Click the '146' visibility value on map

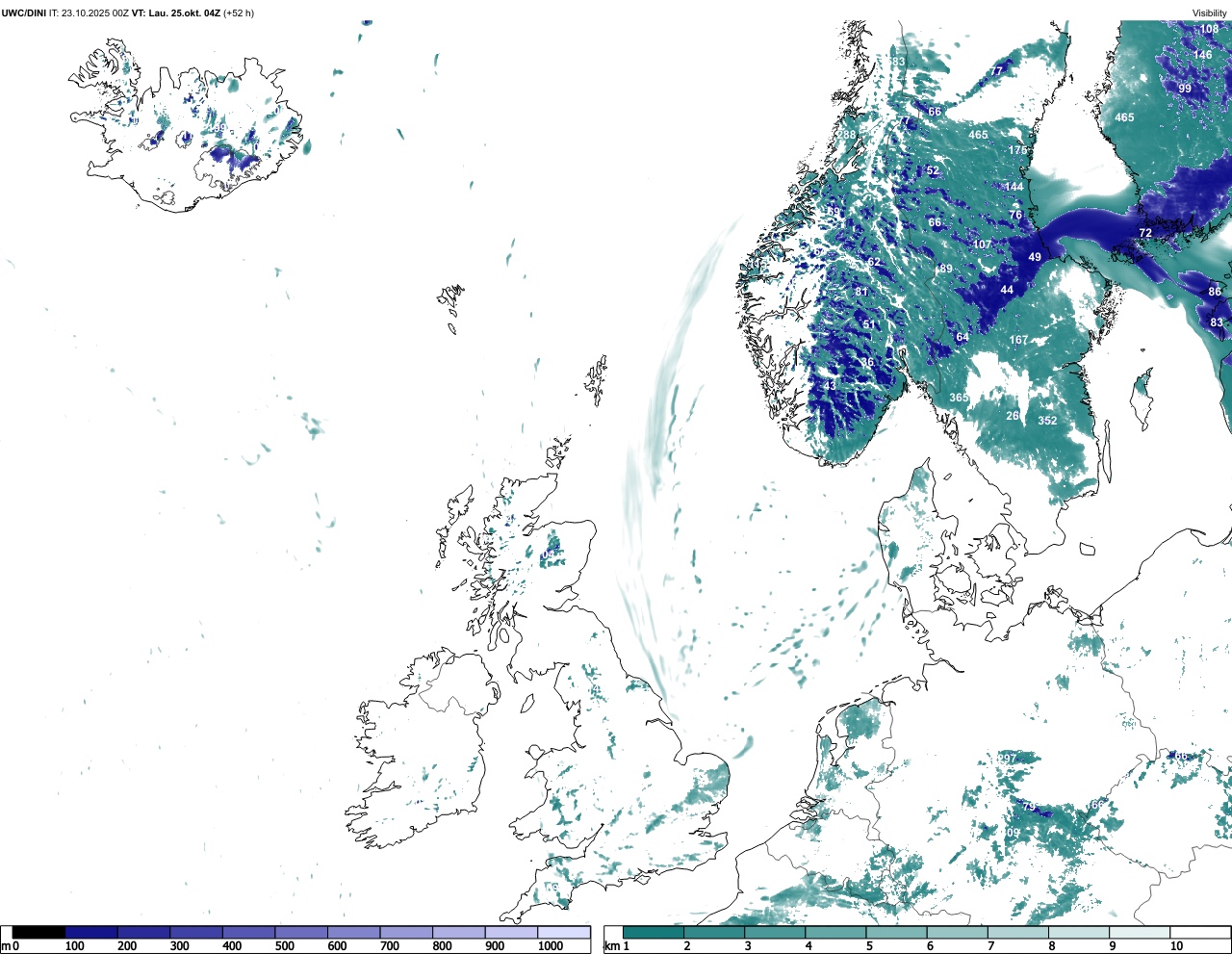[1203, 56]
